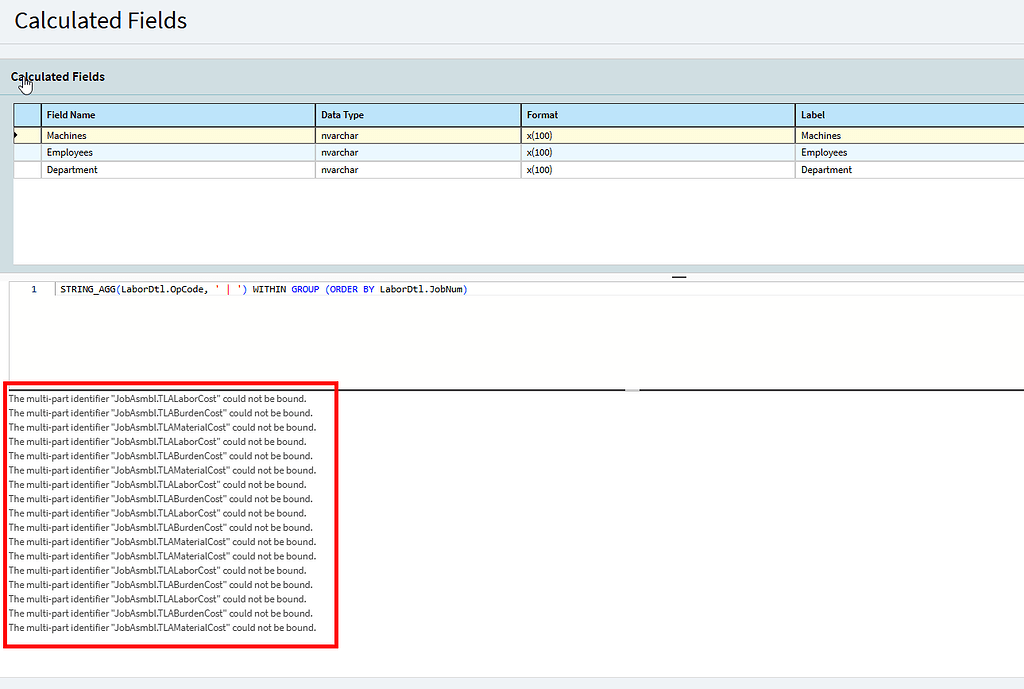
Task: Click the Format column header
Action: point(658,115)
